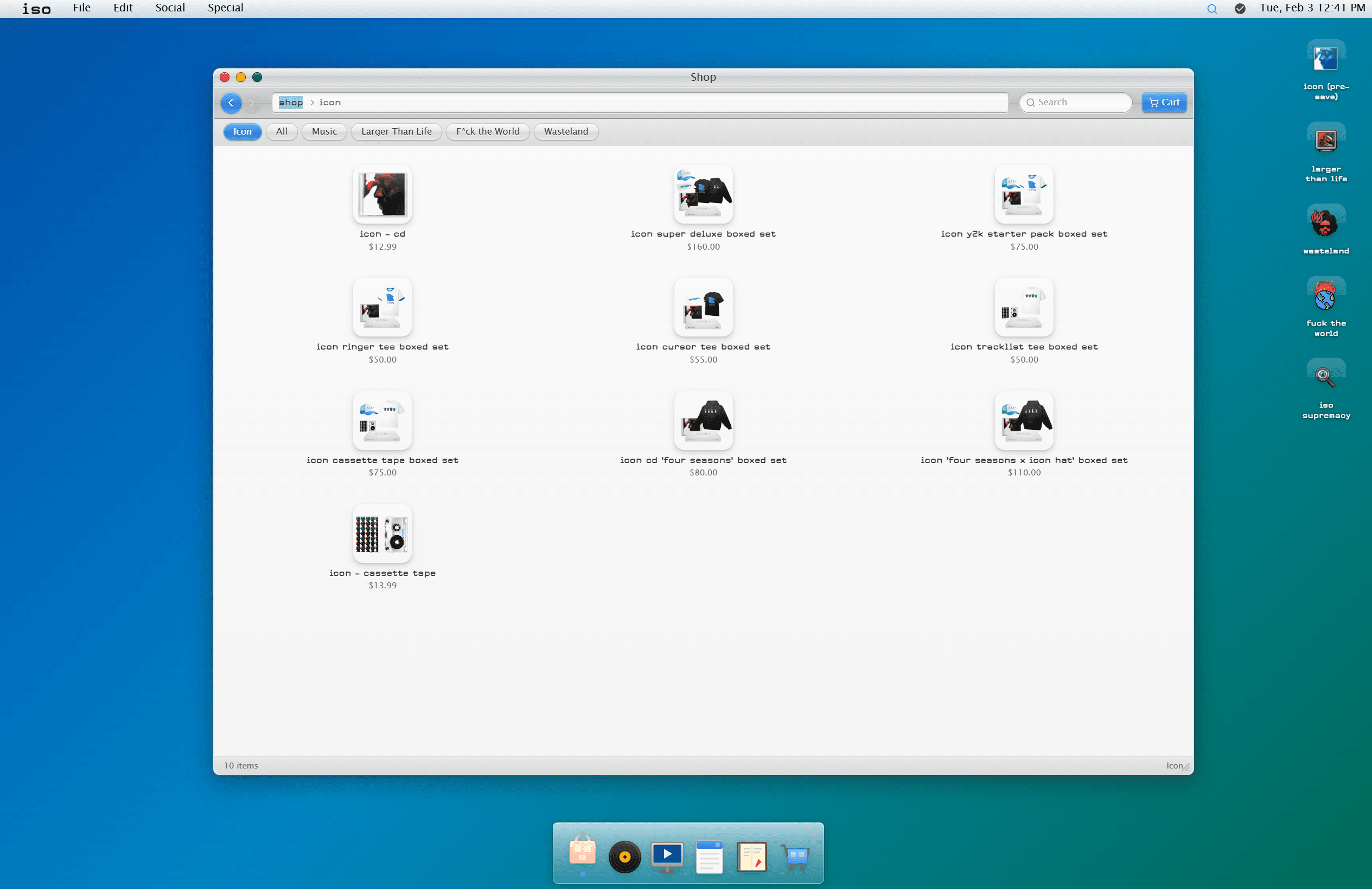Open the blue shopping cart dock icon
This screenshot has height=889, width=1372.
point(795,856)
